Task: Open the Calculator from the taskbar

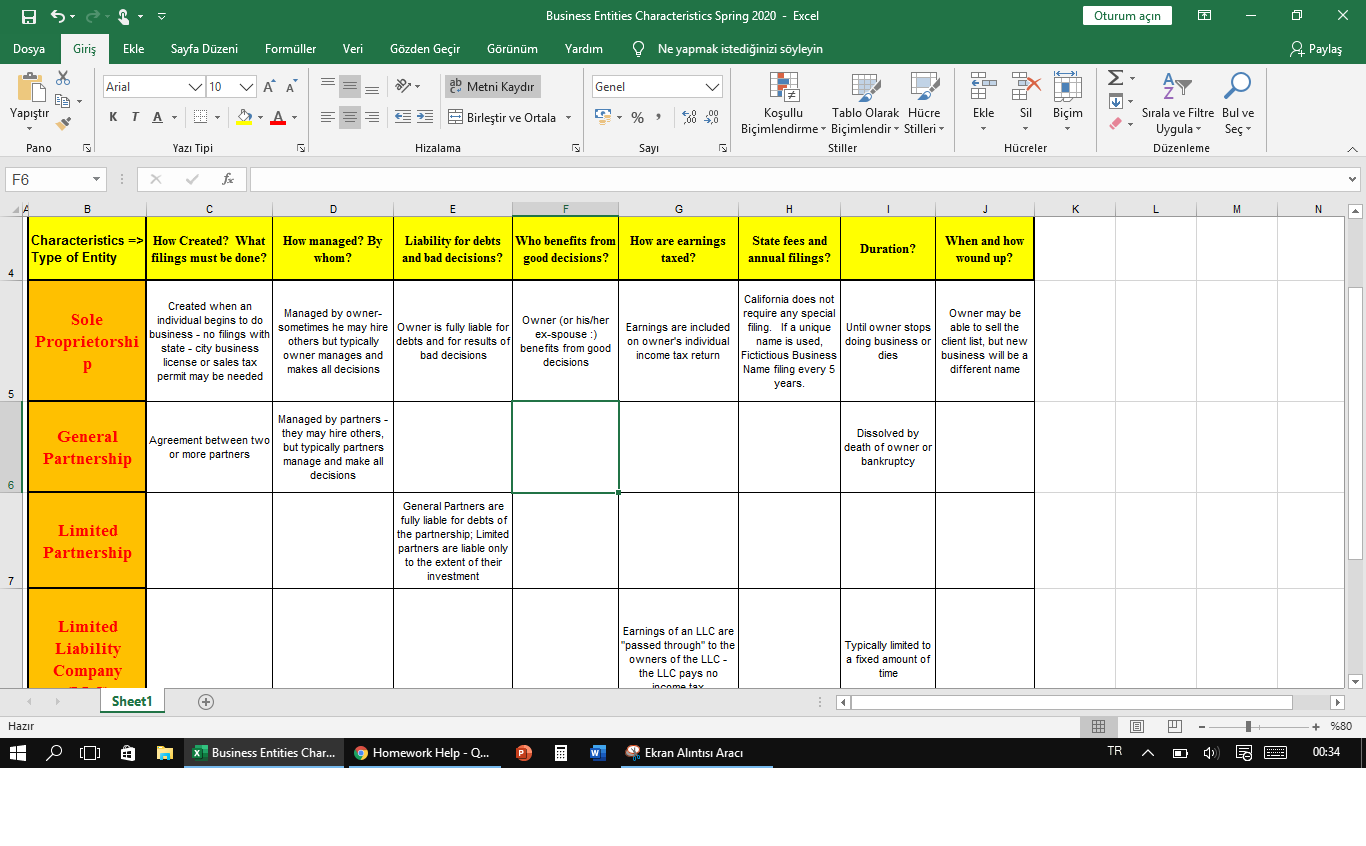Action: pyautogui.click(x=560, y=753)
